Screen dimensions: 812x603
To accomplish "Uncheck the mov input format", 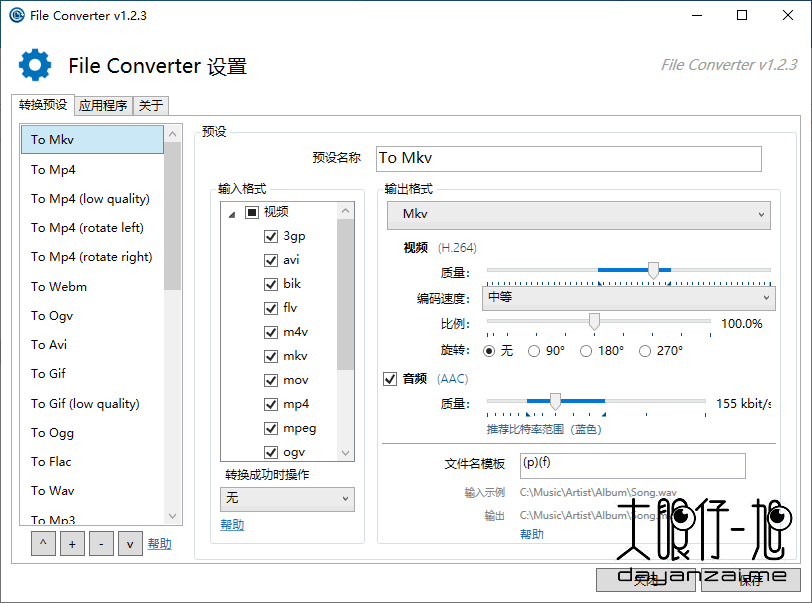I will pos(271,380).
